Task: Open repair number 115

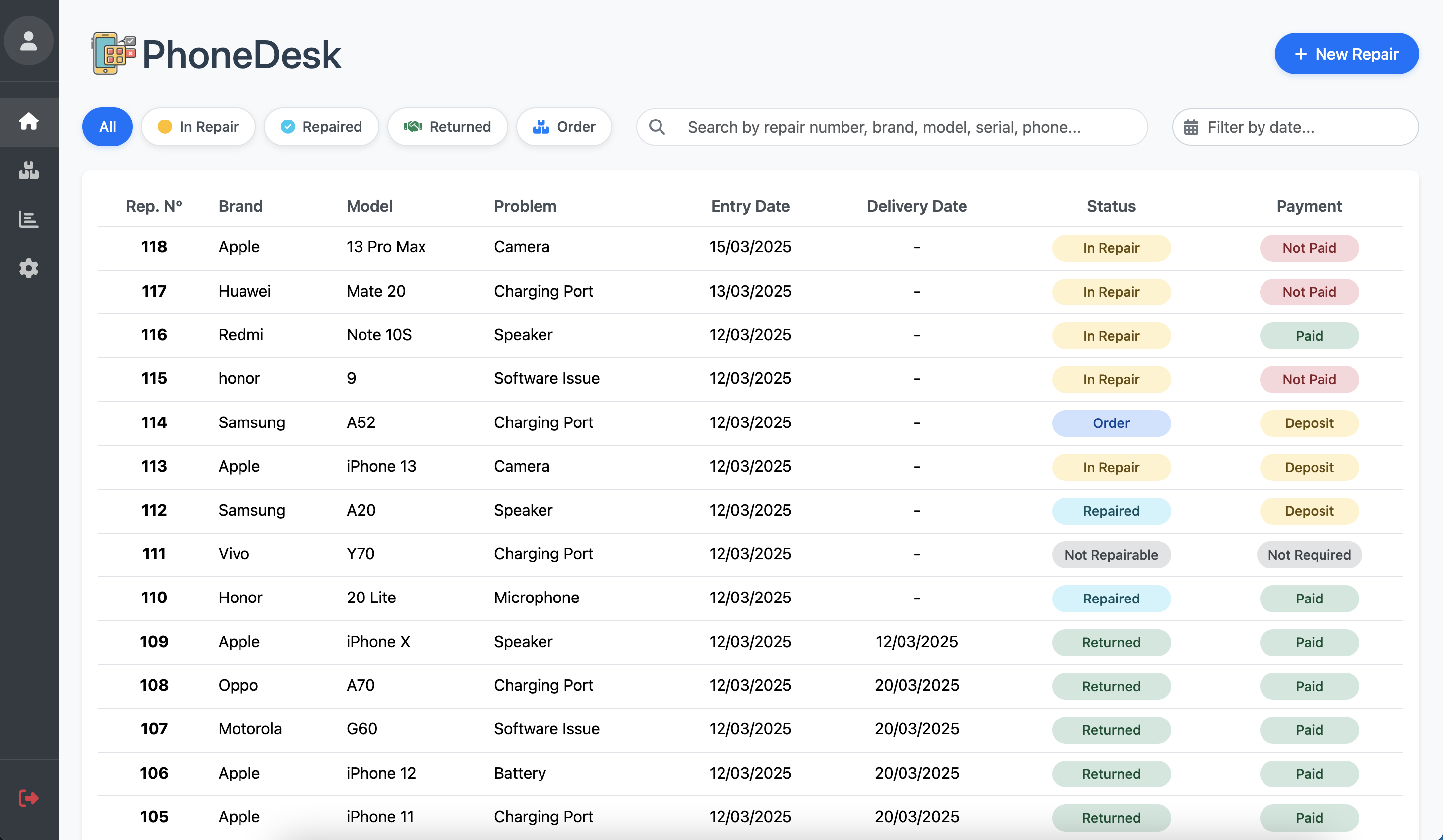Action: click(x=750, y=379)
